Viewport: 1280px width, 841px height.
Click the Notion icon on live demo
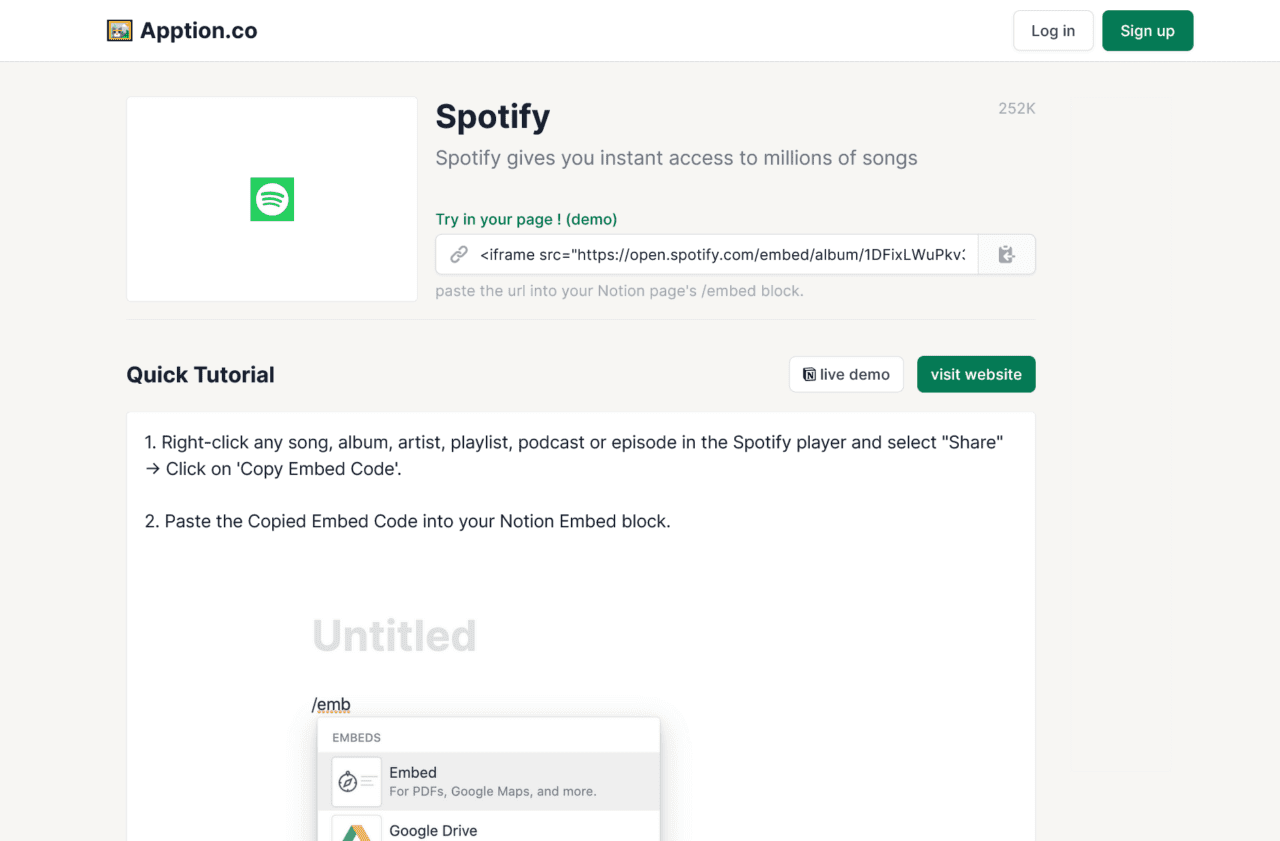click(x=809, y=375)
